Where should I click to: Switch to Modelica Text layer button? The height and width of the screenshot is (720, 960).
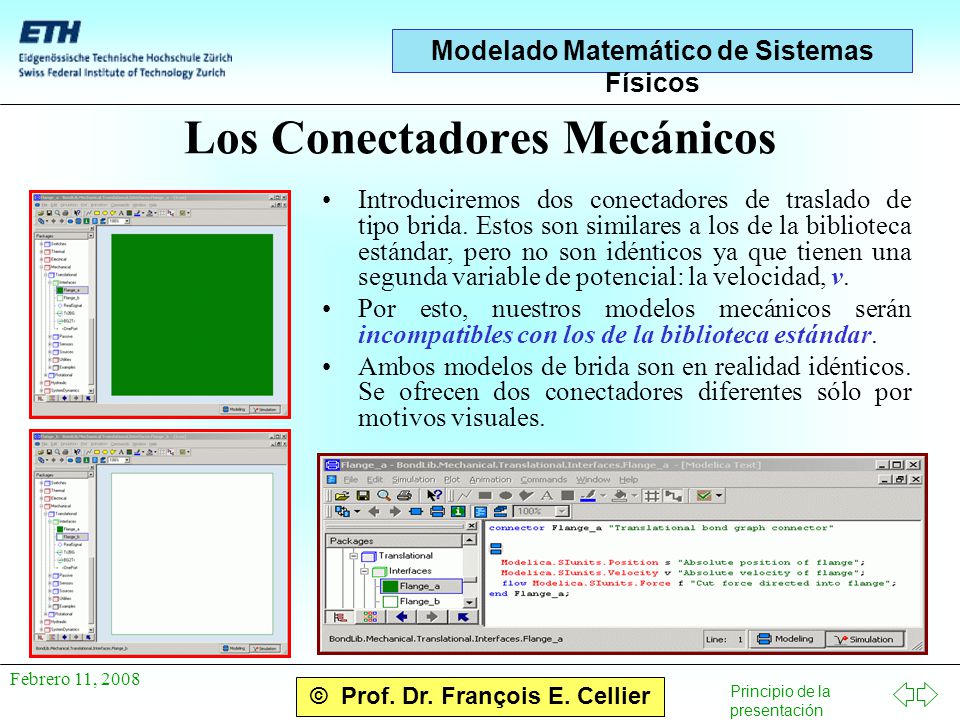tap(480, 511)
